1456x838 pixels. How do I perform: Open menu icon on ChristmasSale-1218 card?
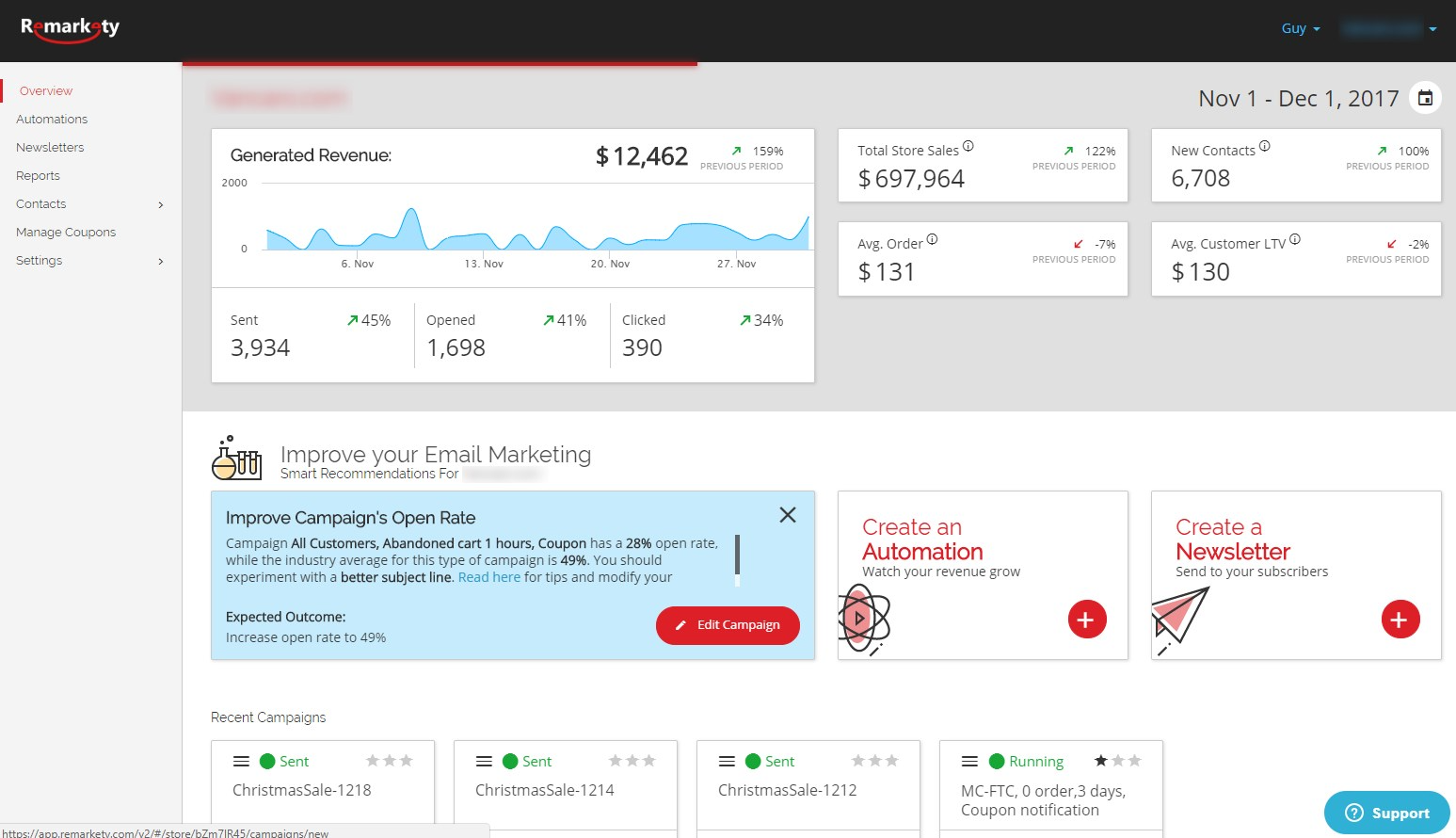click(x=241, y=761)
